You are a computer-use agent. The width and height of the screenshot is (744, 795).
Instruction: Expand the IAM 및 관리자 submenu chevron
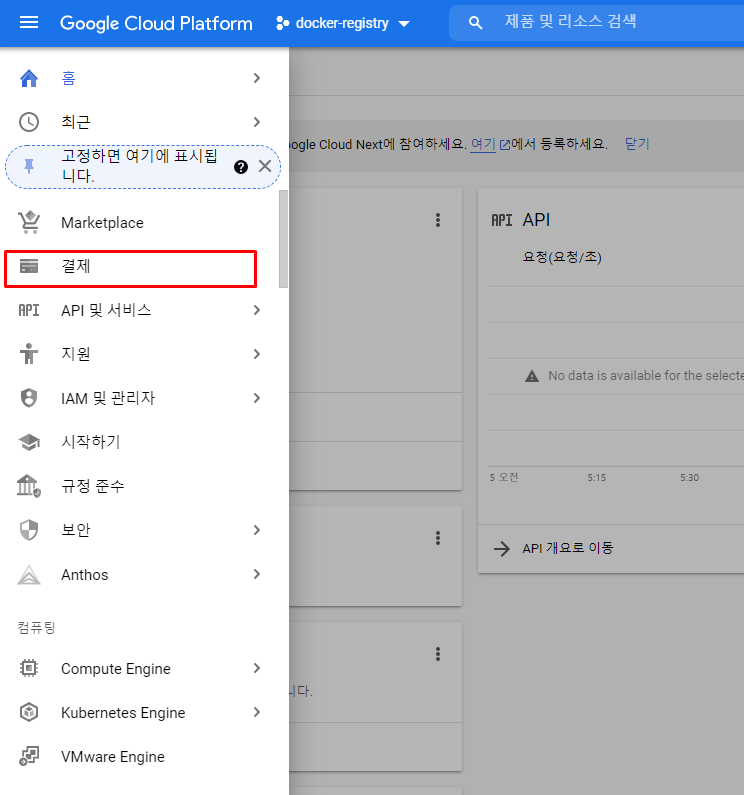pyautogui.click(x=257, y=399)
